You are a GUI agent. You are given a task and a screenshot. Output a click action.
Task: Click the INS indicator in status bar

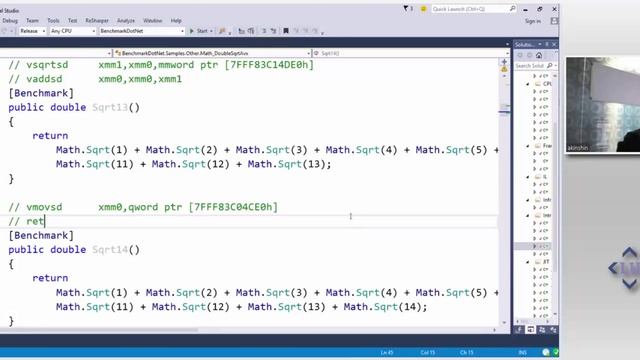pyautogui.click(x=522, y=352)
